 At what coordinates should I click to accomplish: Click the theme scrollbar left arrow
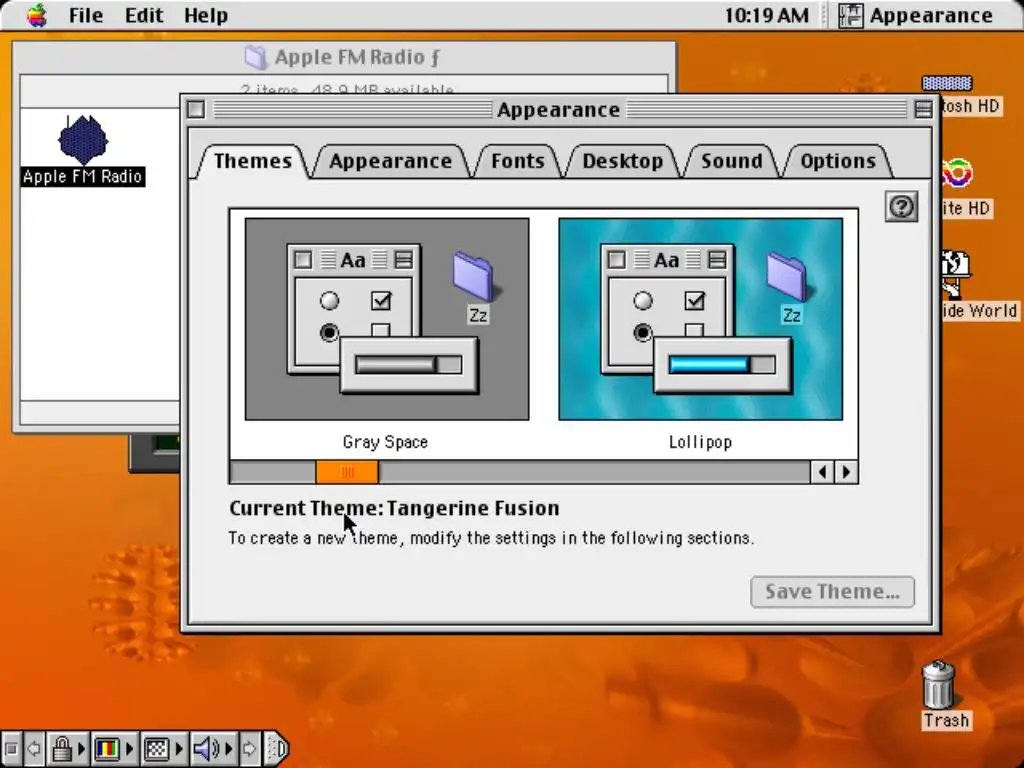pos(822,472)
